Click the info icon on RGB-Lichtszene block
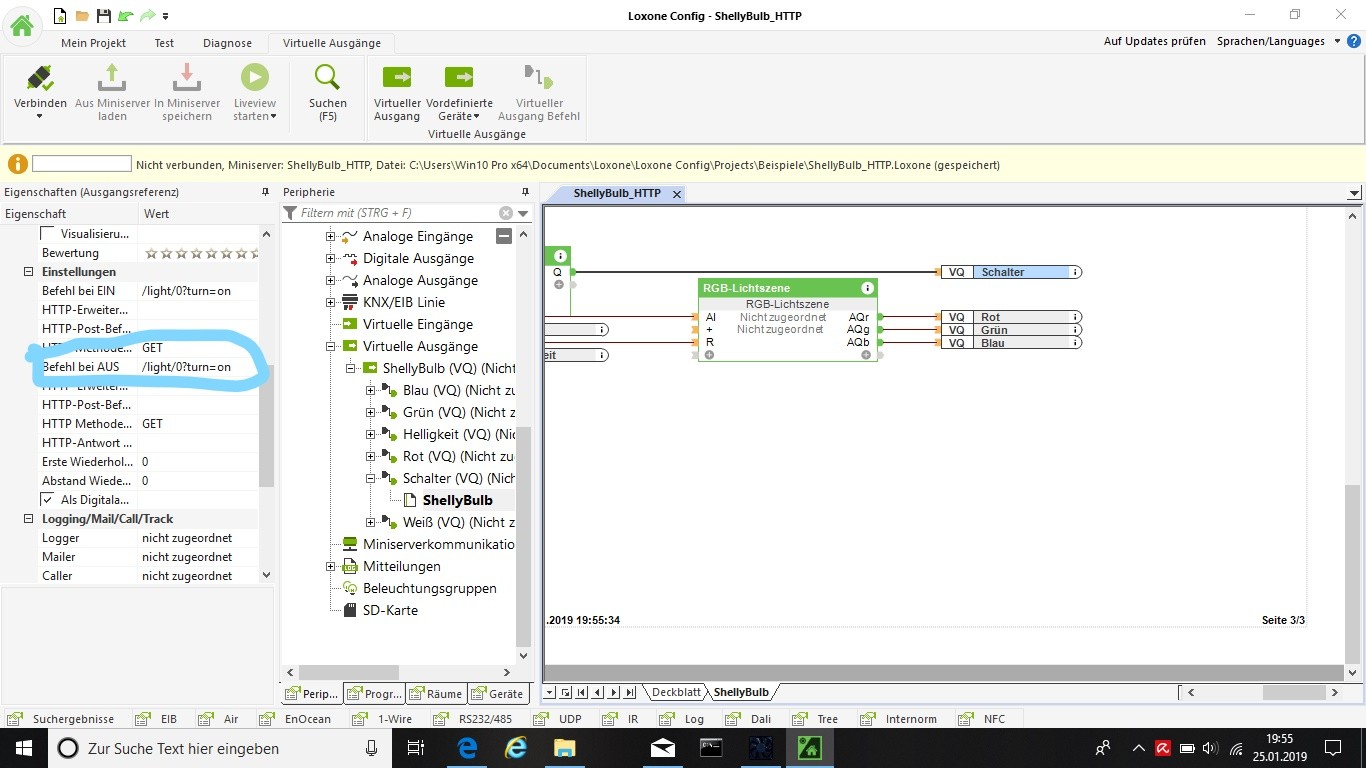The height and width of the screenshot is (768, 1366). coord(867,288)
